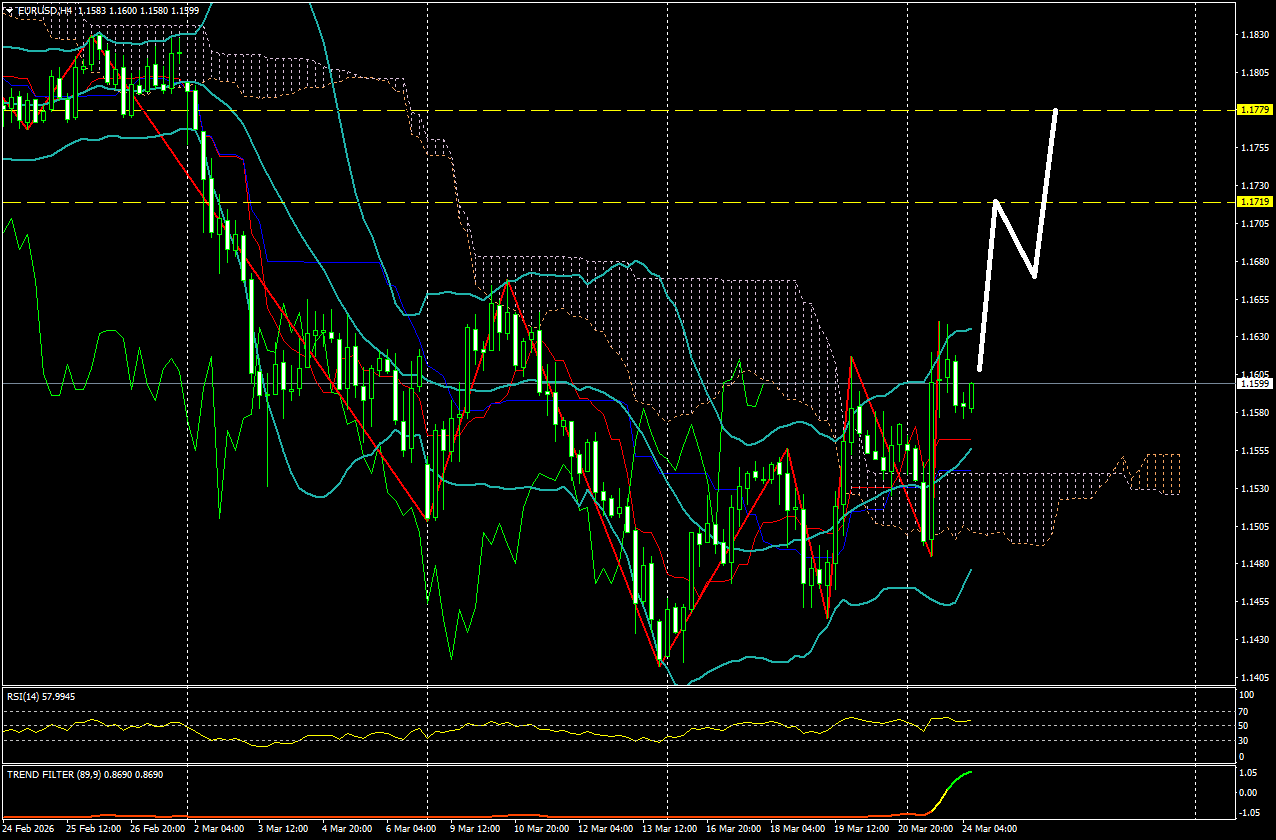Click the 1.1530 value on price scale
Image resolution: width=1276 pixels, height=840 pixels.
1254,488
